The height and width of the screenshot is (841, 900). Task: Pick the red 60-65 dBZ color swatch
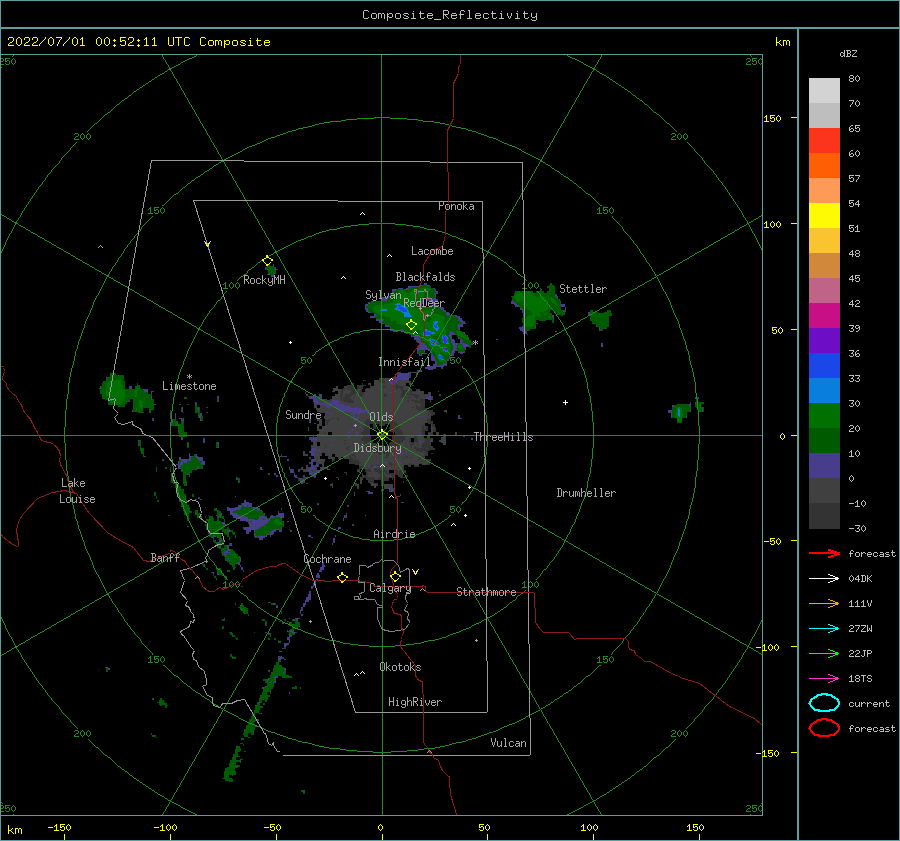(824, 140)
